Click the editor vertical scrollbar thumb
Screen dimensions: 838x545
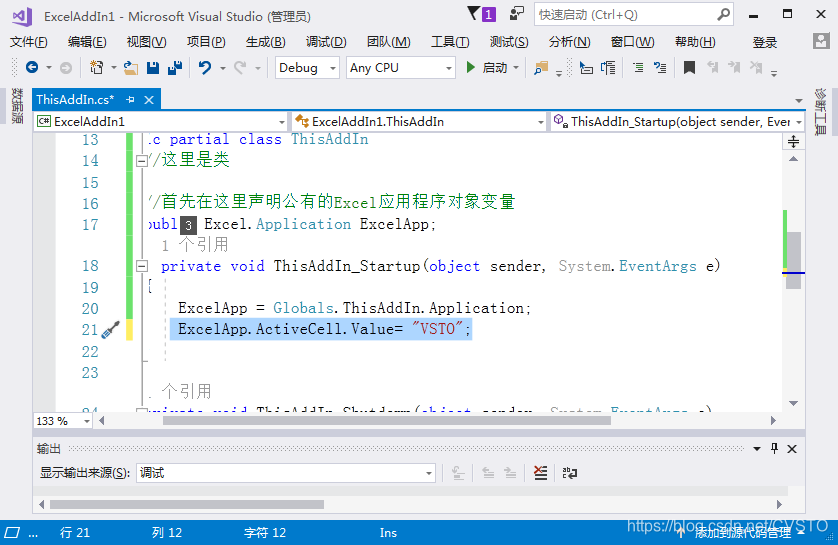pos(794,260)
